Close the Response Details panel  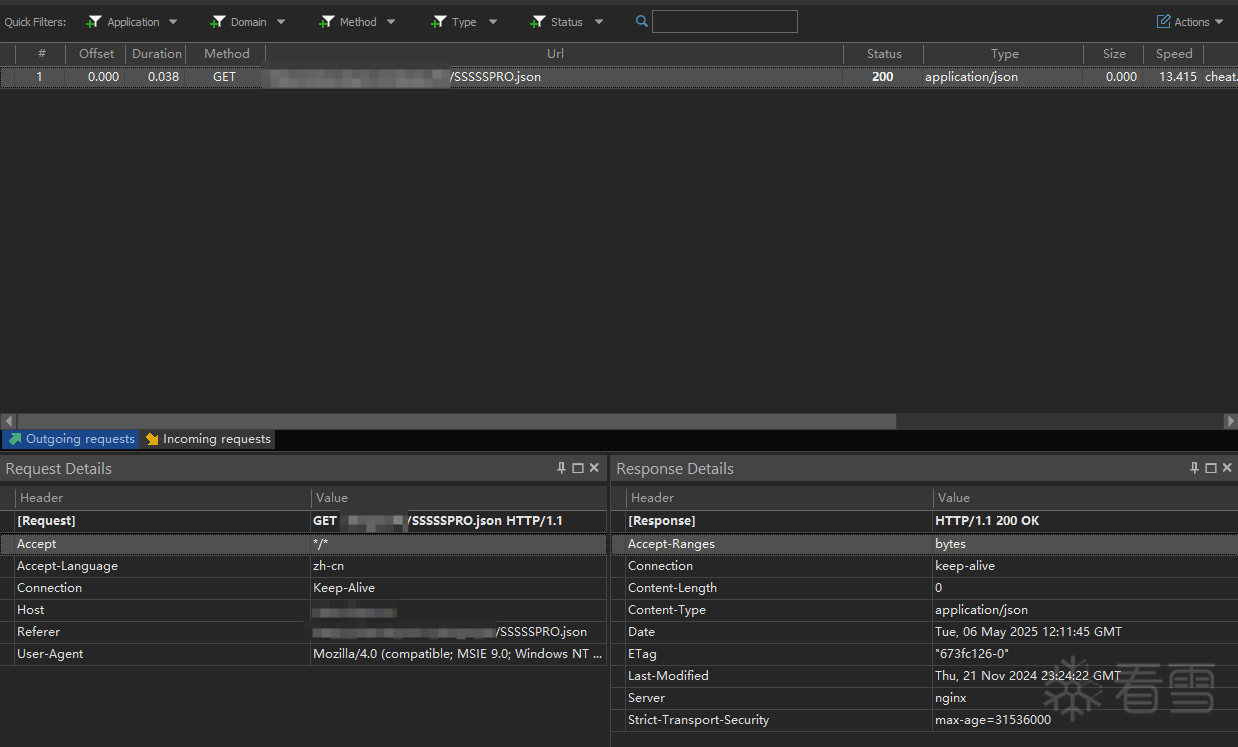[1227, 468]
